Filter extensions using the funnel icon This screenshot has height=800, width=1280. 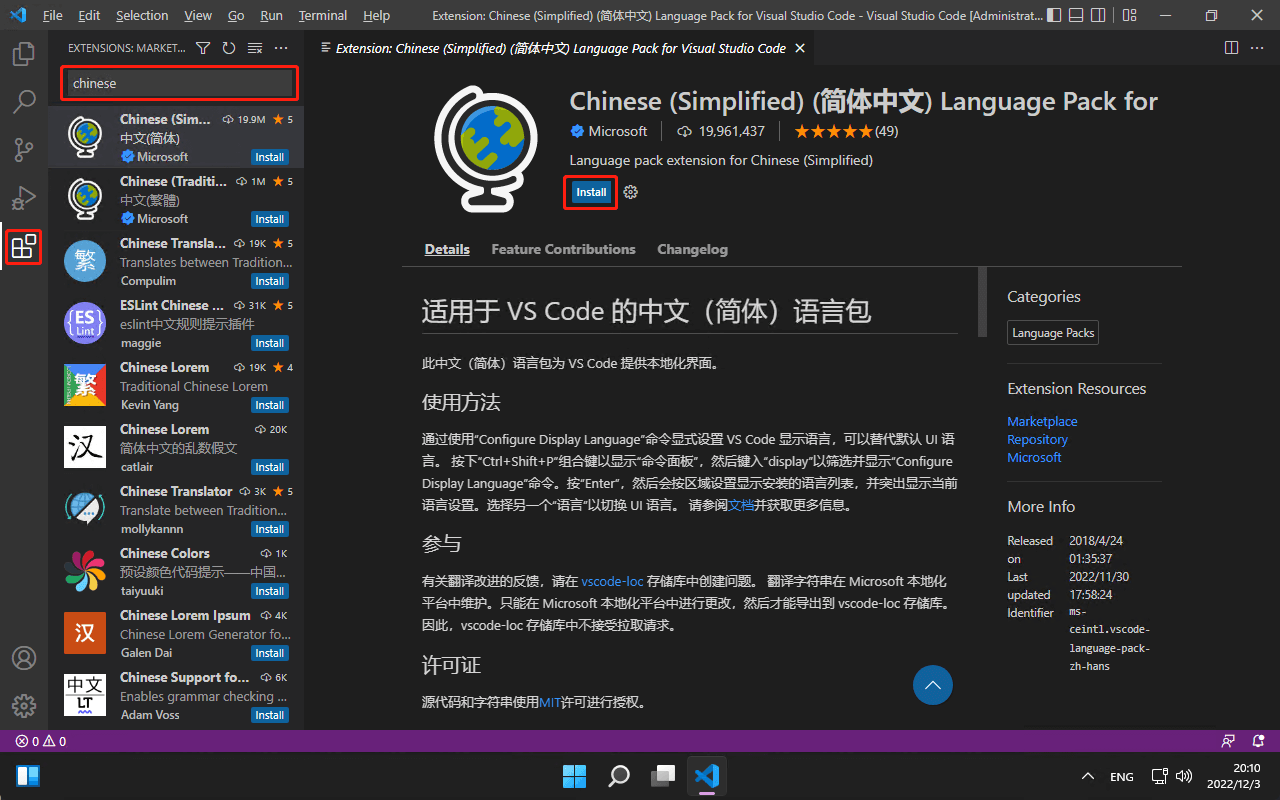coord(203,48)
